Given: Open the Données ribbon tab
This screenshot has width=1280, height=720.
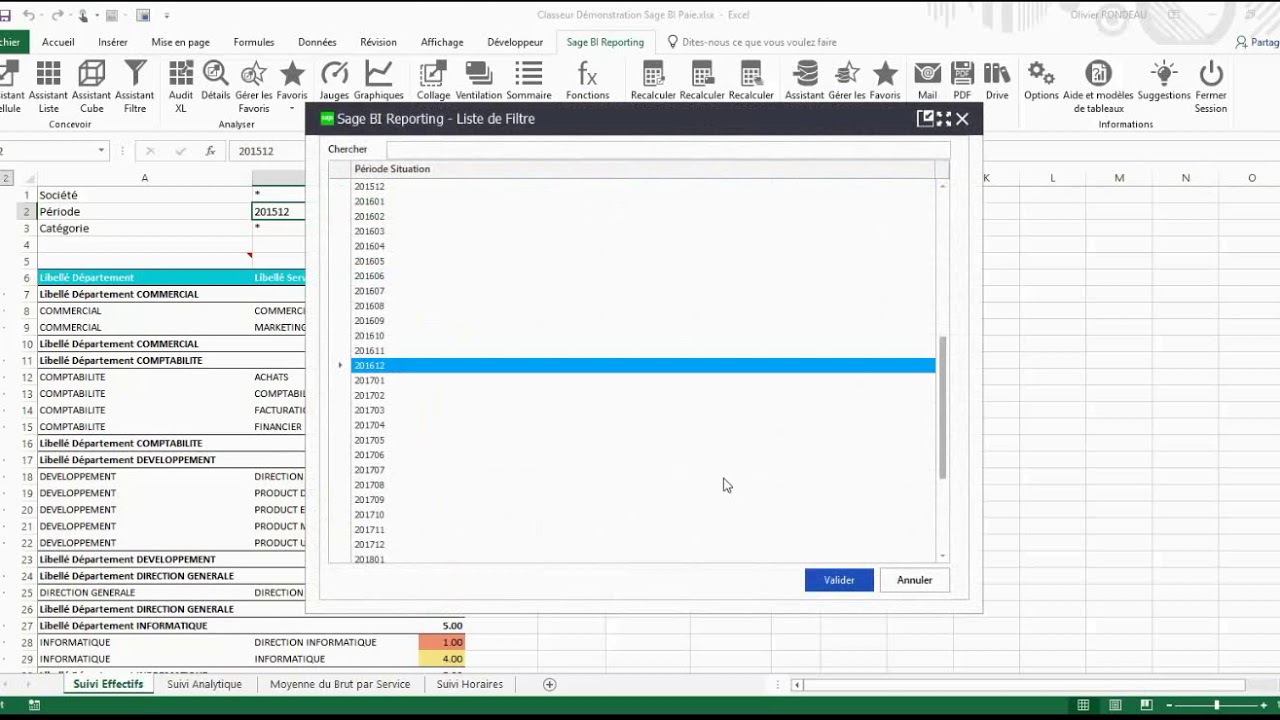Looking at the screenshot, I should (x=317, y=42).
